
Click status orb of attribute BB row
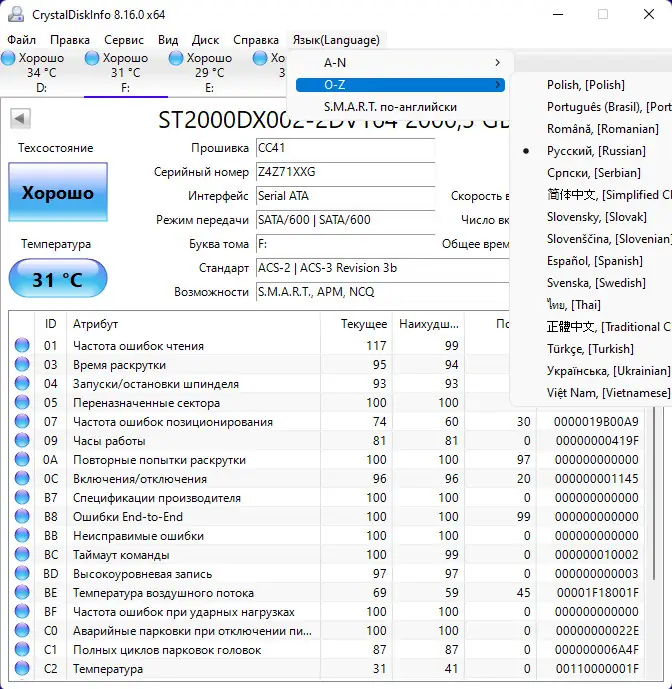[x=22, y=535]
